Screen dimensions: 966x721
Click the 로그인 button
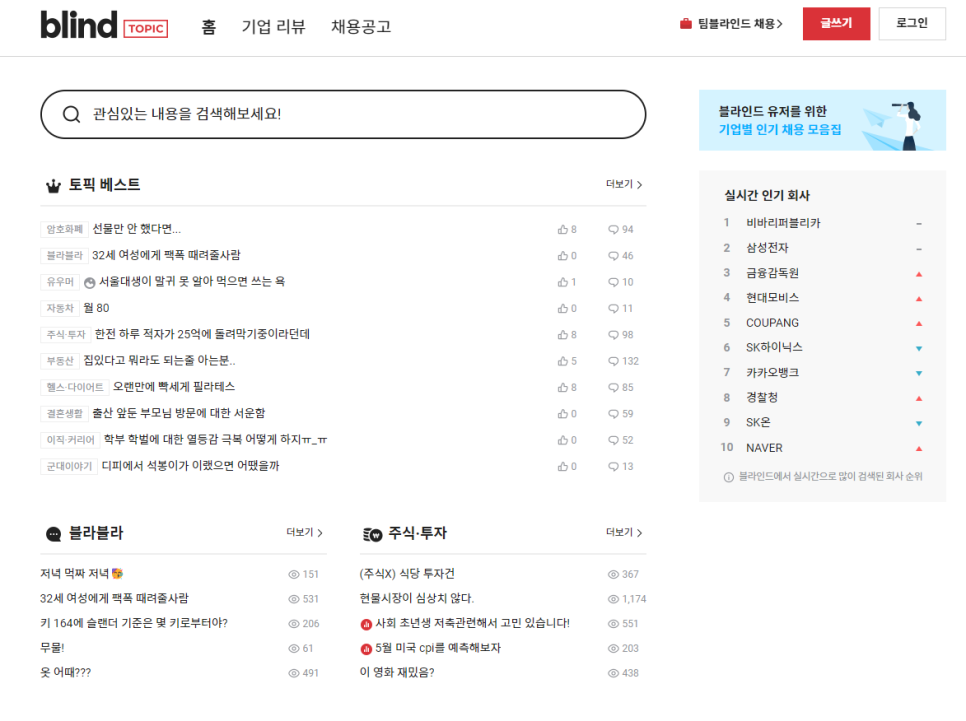click(x=912, y=23)
